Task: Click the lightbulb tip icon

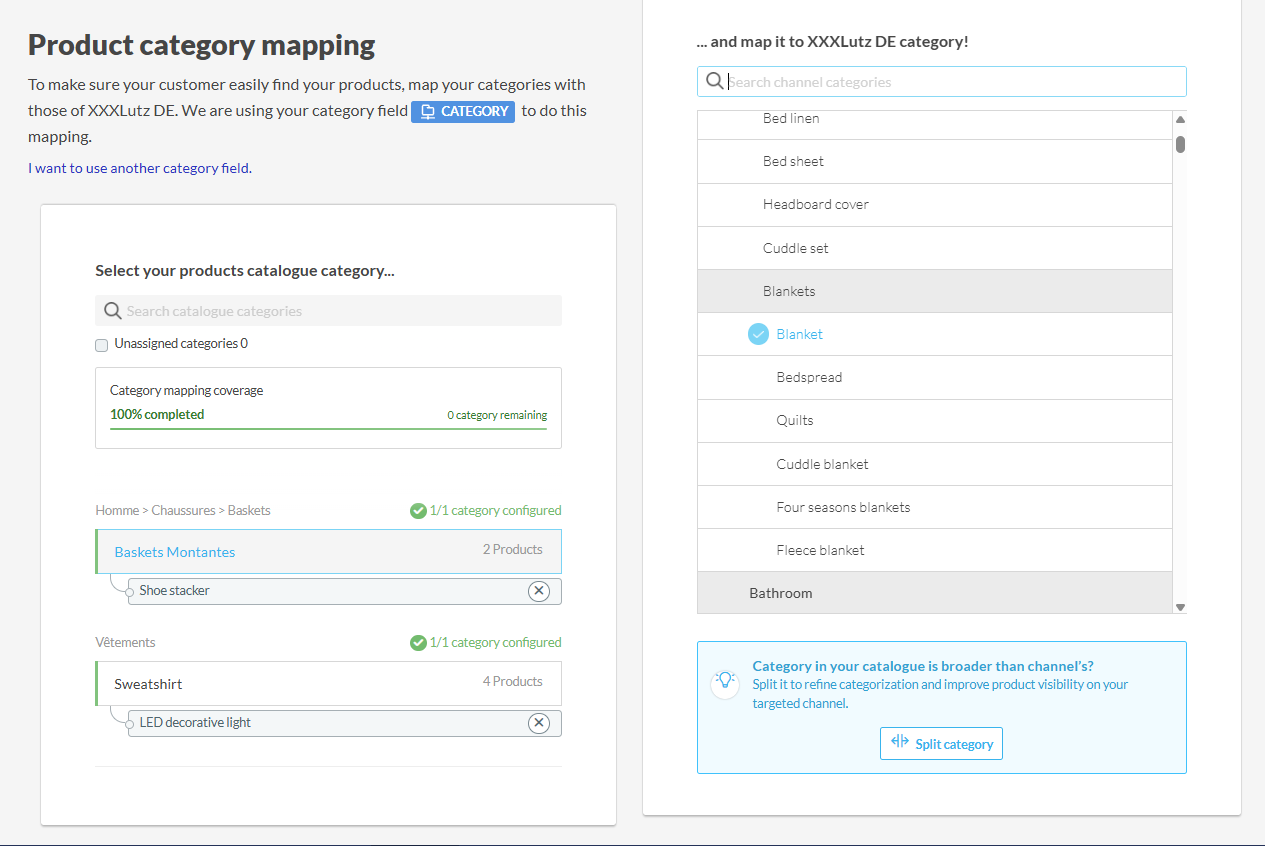Action: pyautogui.click(x=725, y=681)
